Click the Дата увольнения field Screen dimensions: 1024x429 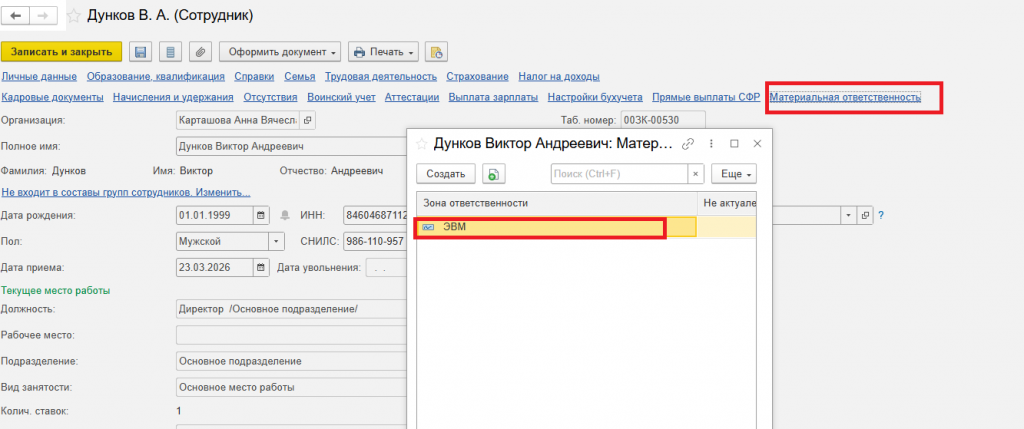(x=386, y=267)
